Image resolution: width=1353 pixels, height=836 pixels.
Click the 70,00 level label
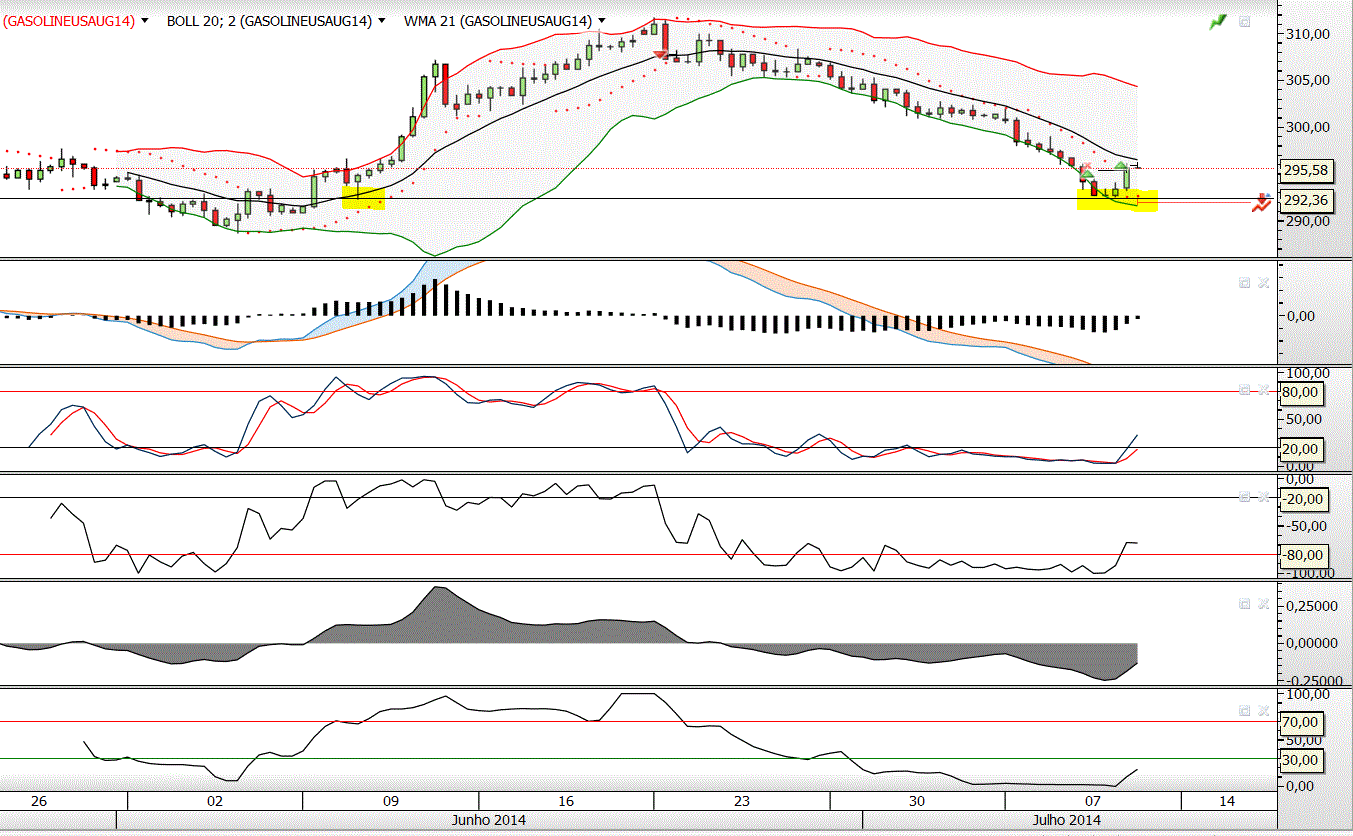click(x=1300, y=722)
